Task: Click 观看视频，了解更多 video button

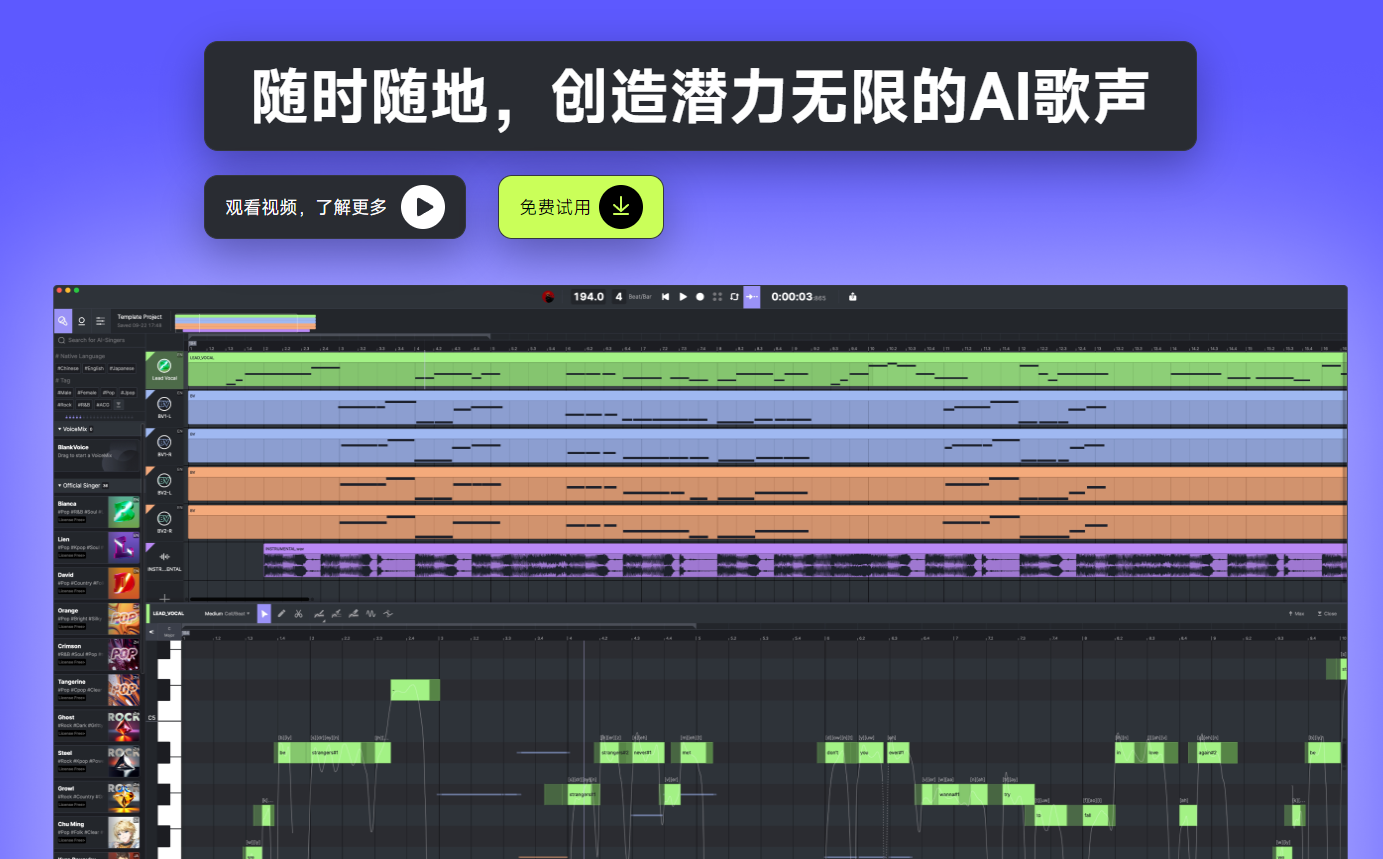Action: tap(334, 207)
